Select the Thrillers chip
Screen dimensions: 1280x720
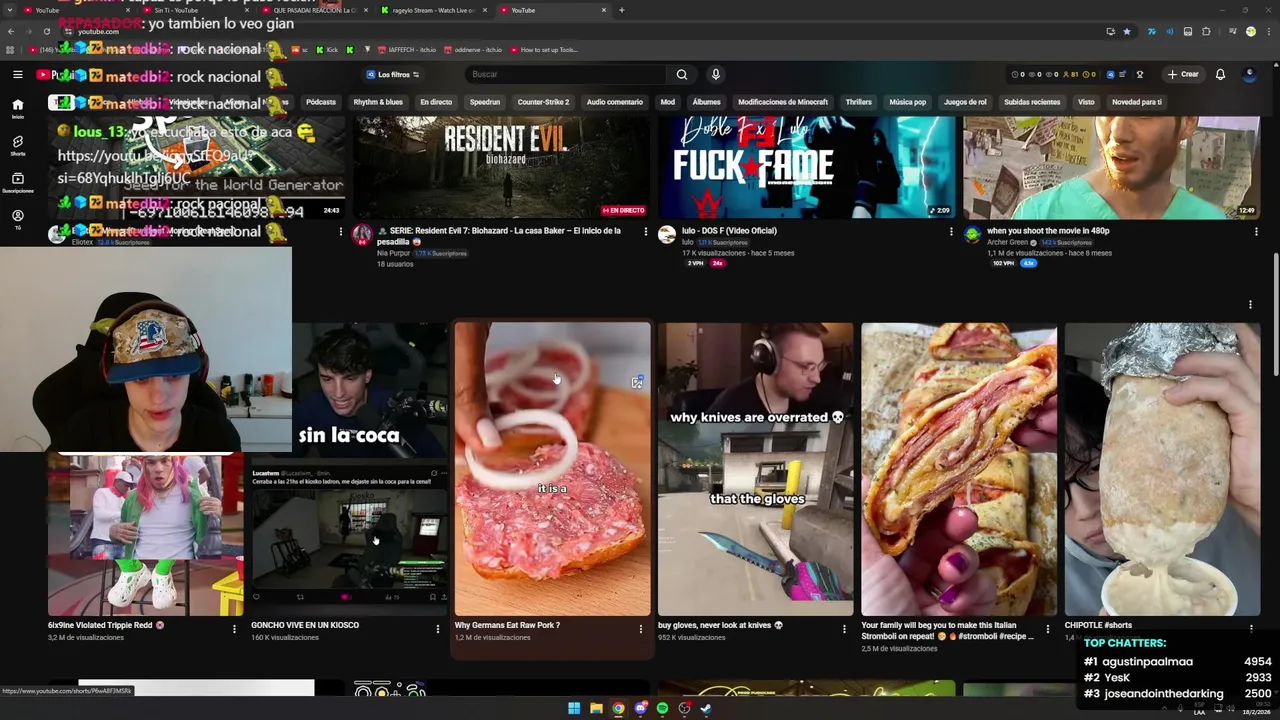point(858,102)
